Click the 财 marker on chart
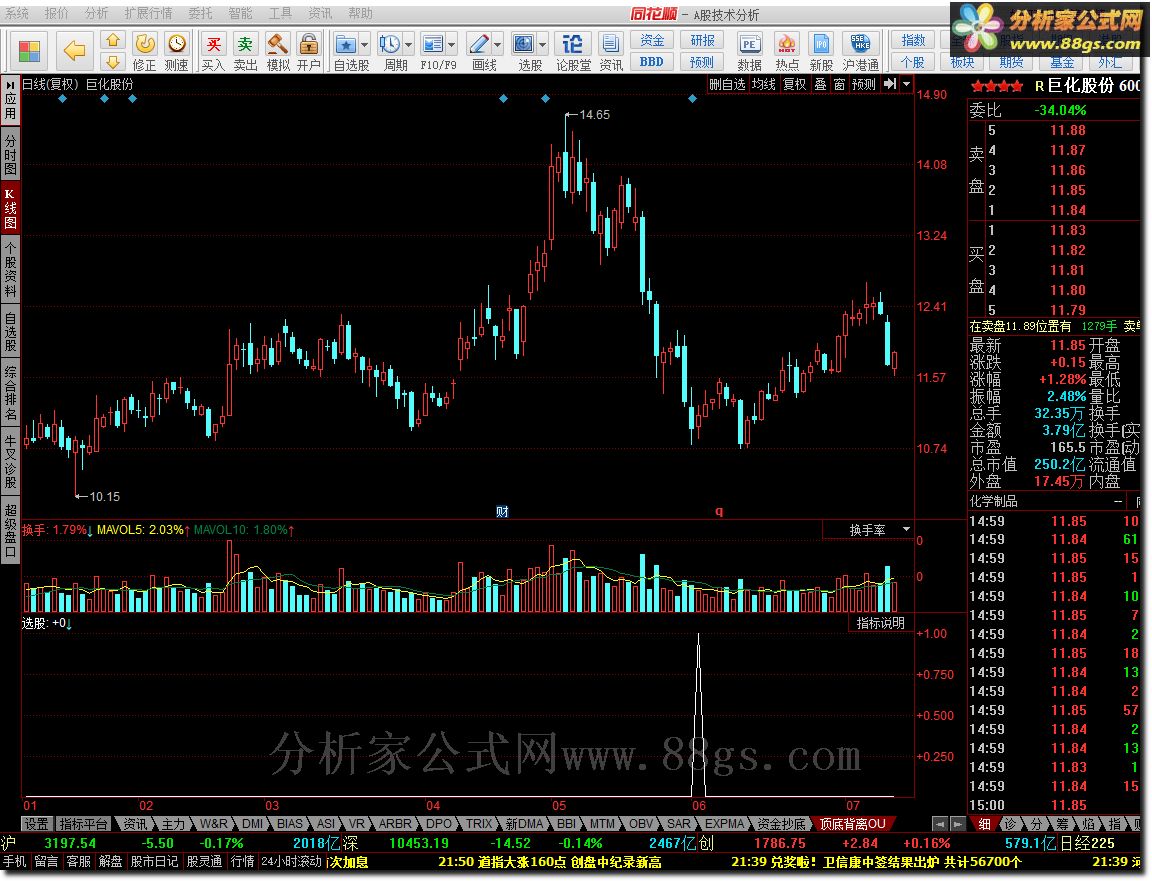This screenshot has height=881, width=1152. click(x=502, y=511)
